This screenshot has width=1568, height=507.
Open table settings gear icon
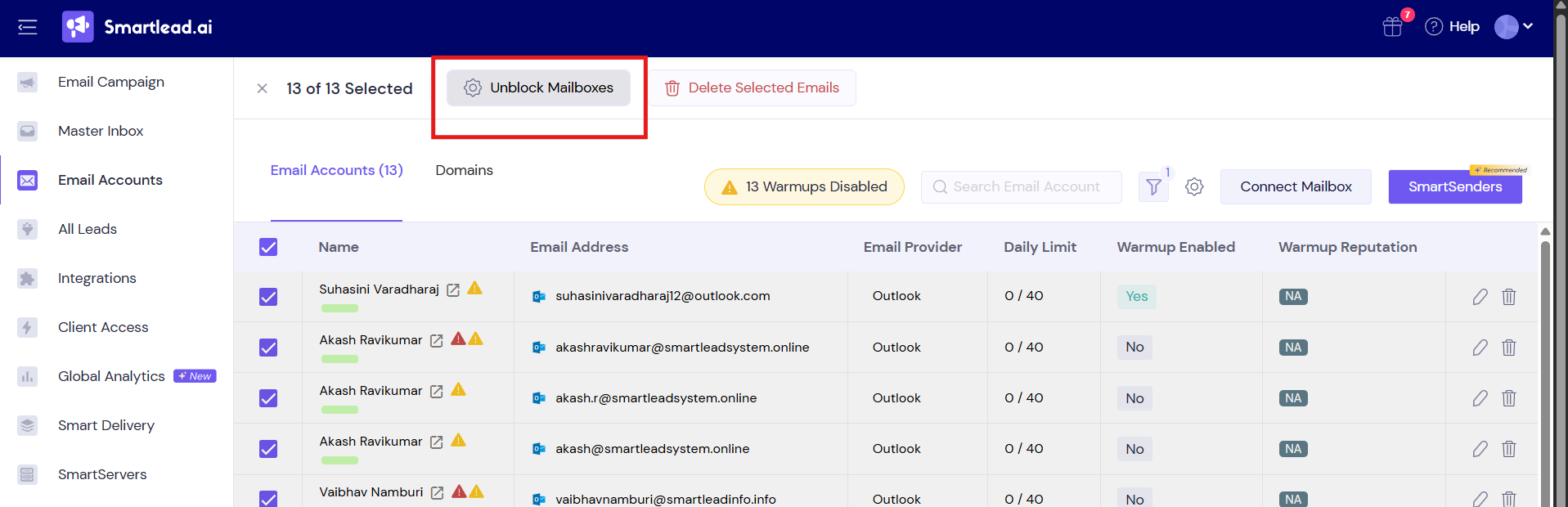point(1194,186)
